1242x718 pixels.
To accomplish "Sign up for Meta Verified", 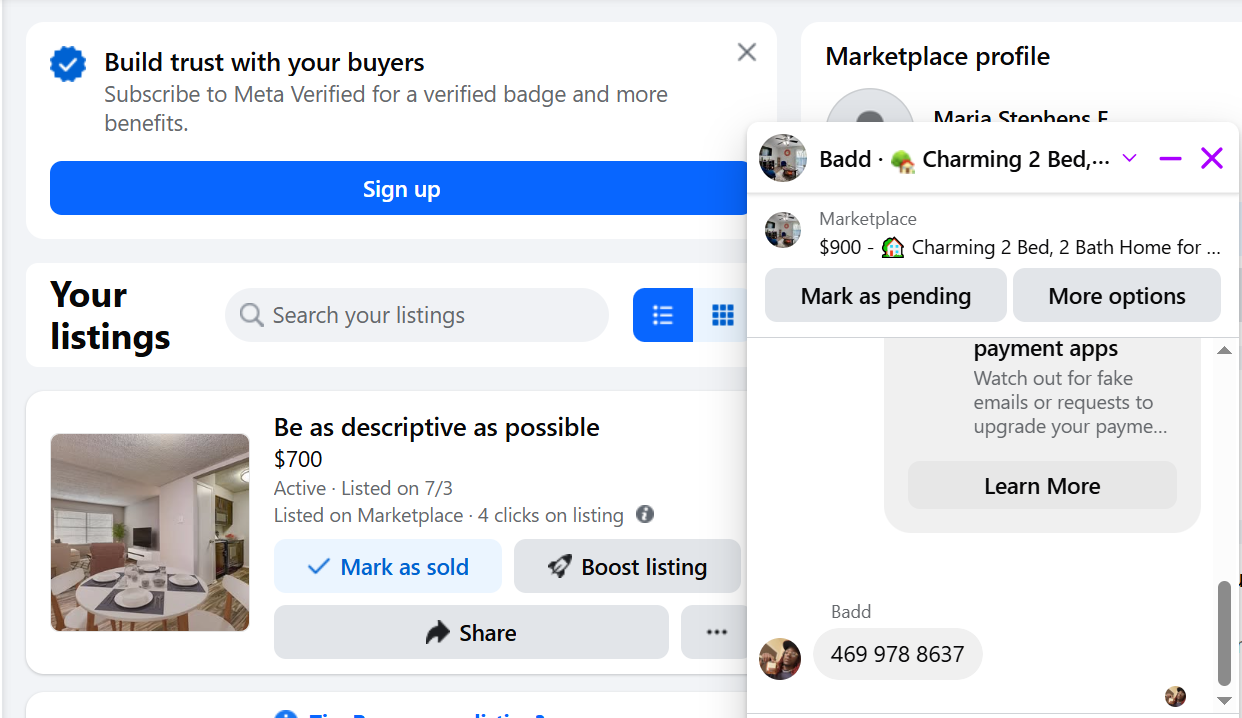I will [x=400, y=189].
